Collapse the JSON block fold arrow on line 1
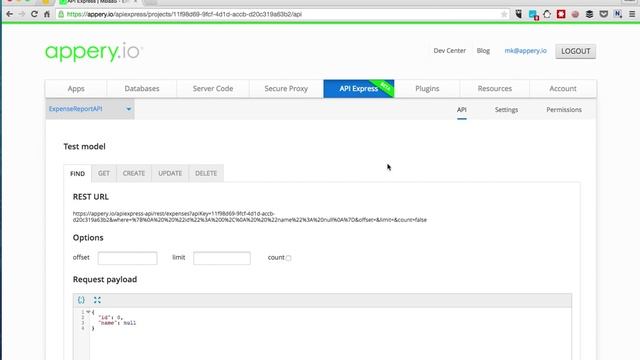The height and width of the screenshot is (360, 640). pos(88,312)
